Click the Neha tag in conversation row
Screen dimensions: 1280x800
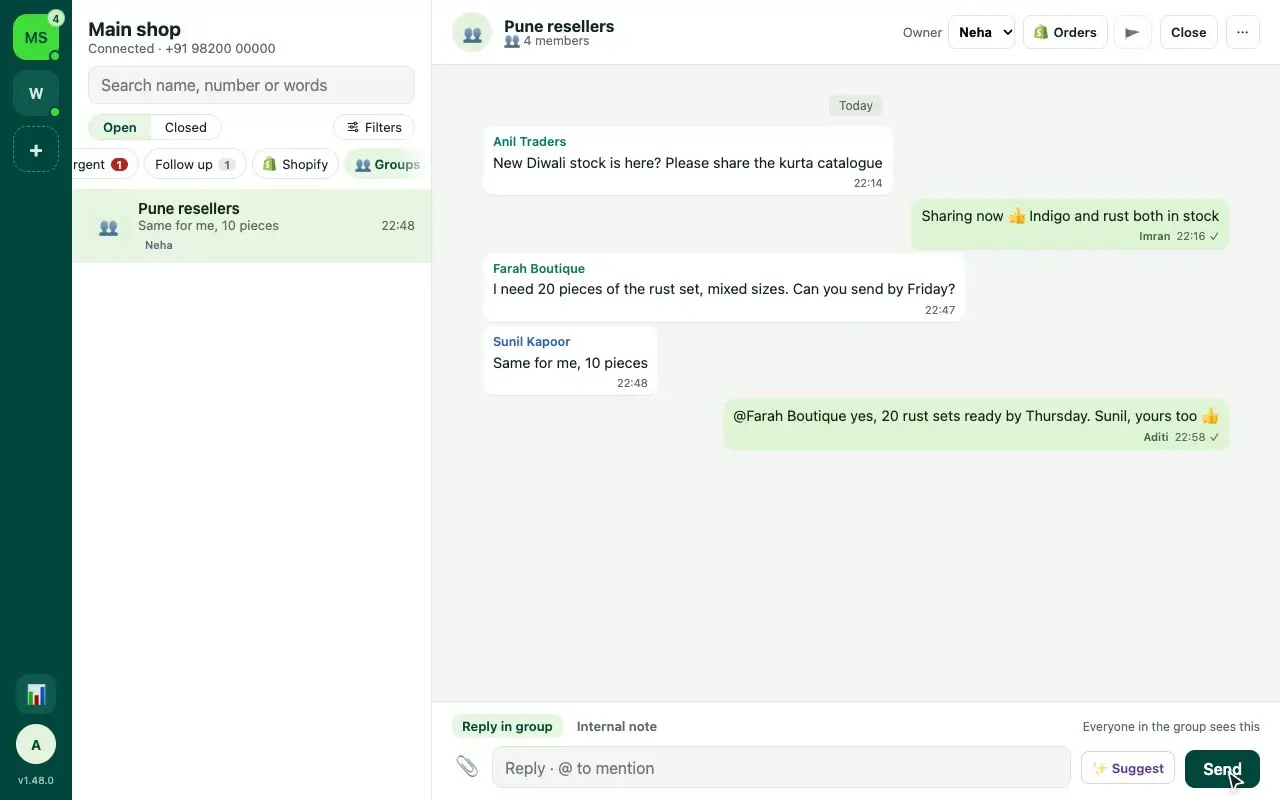[159, 245]
